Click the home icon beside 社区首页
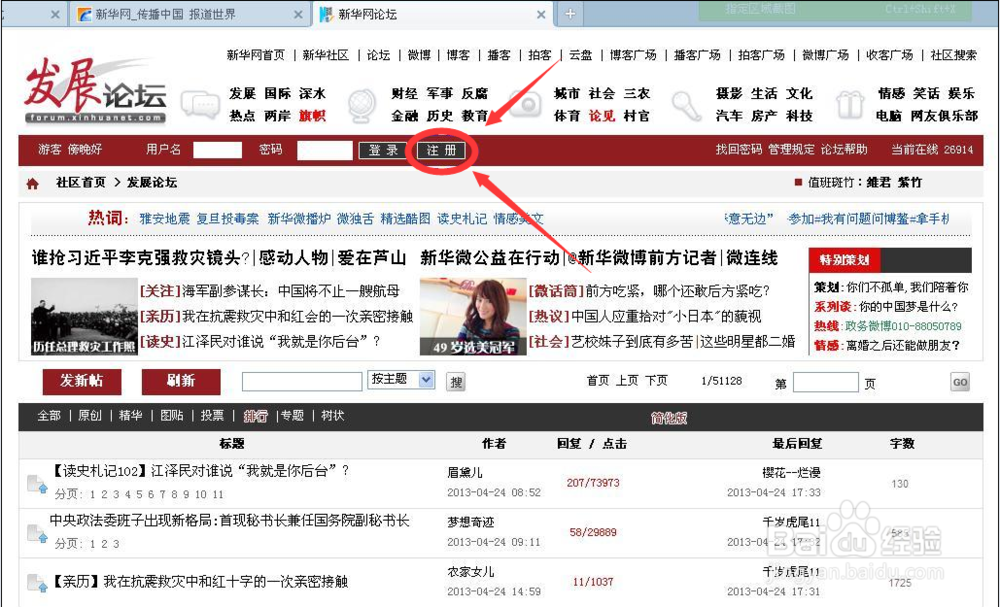Screen dimensions: 1000x607 pyautogui.click(x=33, y=184)
